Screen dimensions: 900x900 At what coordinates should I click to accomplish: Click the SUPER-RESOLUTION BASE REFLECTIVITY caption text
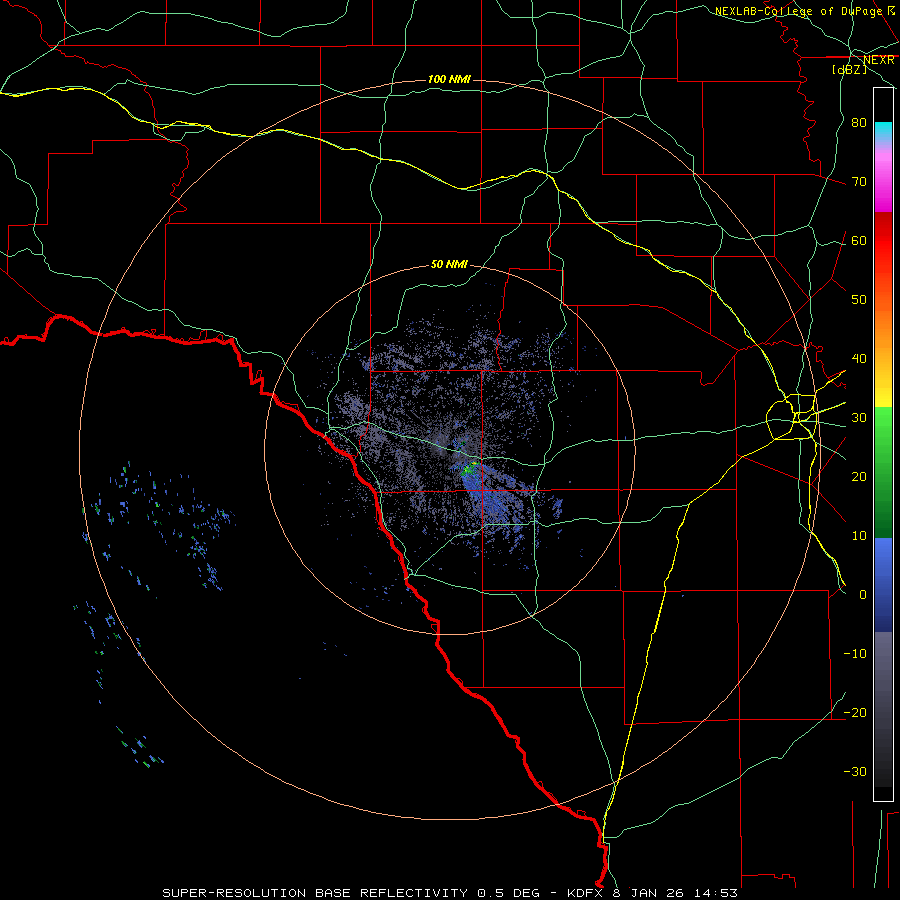click(x=315, y=893)
